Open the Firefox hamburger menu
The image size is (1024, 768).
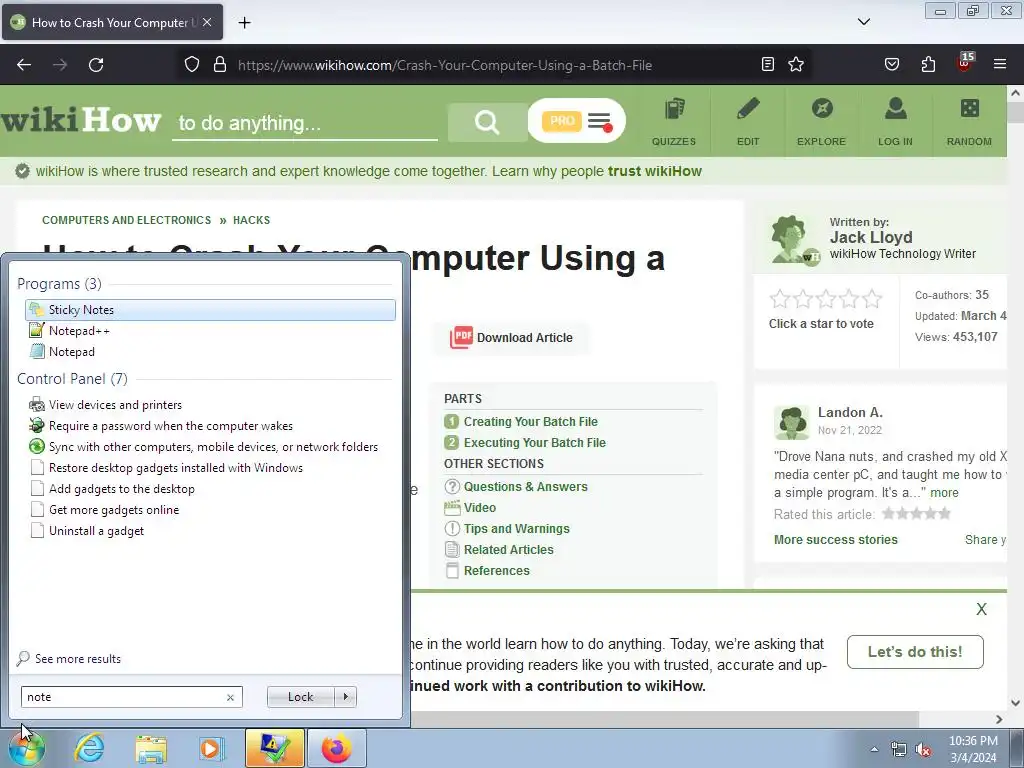pos(1000,64)
